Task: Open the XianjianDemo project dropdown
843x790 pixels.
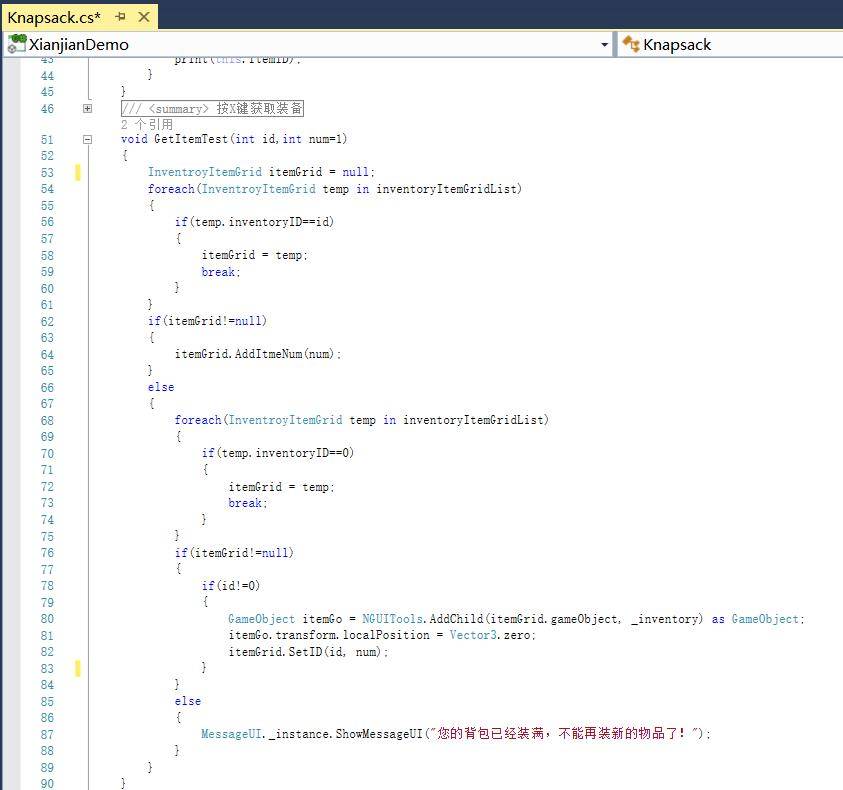Action: [x=604, y=45]
